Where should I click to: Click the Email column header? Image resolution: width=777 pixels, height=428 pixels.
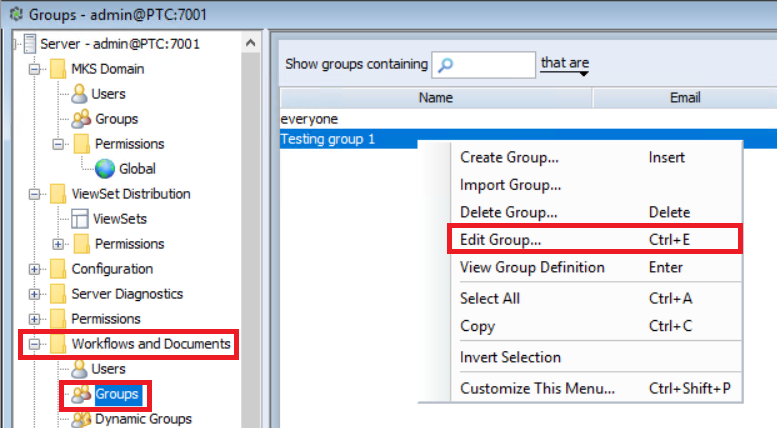[684, 98]
